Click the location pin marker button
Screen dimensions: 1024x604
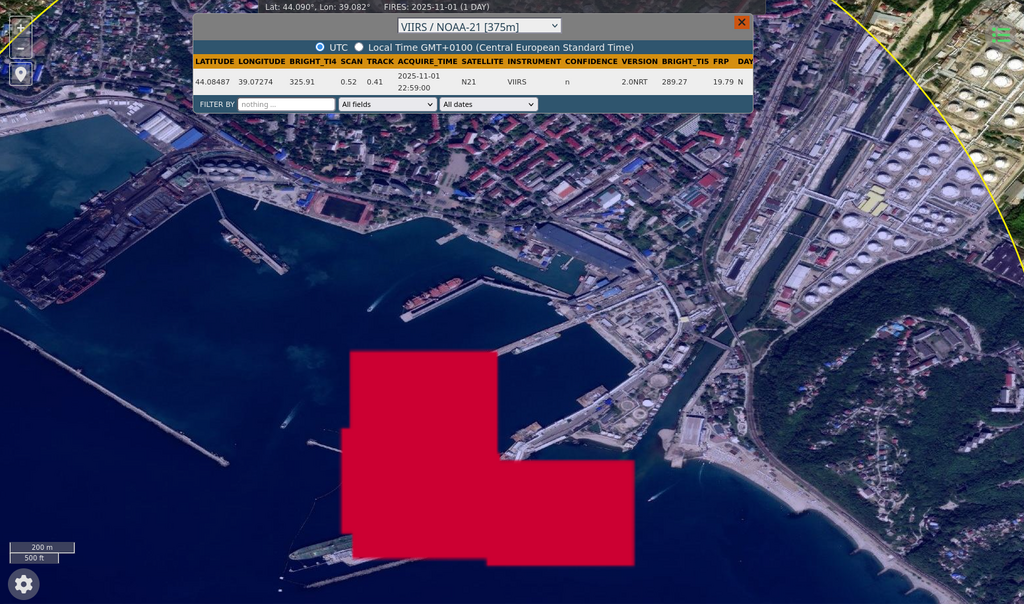pyautogui.click(x=20, y=74)
